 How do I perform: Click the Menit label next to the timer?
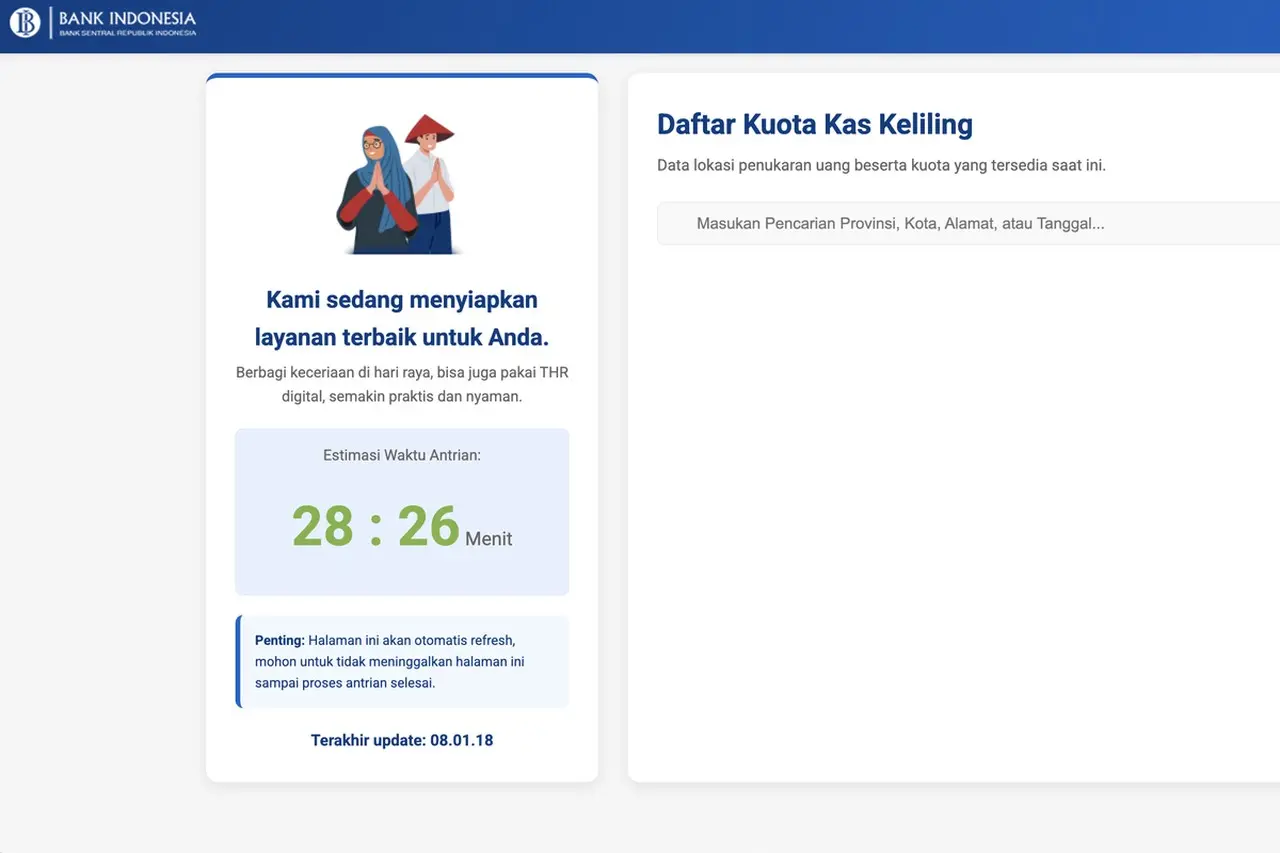coord(489,538)
